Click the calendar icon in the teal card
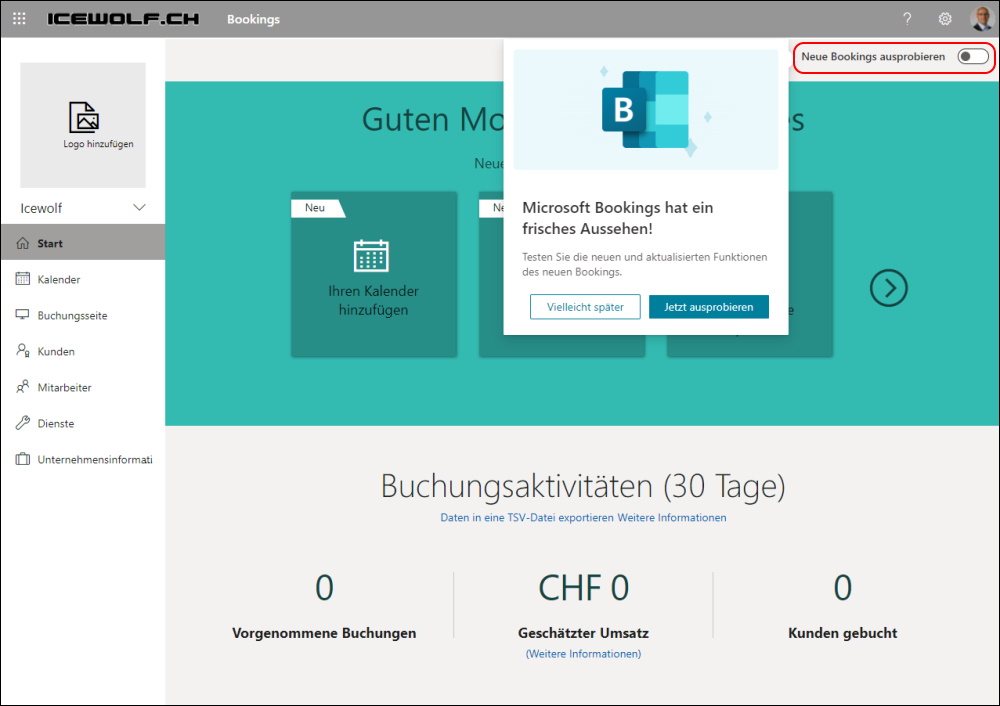Screen dimensions: 1000x706 pos(371,256)
